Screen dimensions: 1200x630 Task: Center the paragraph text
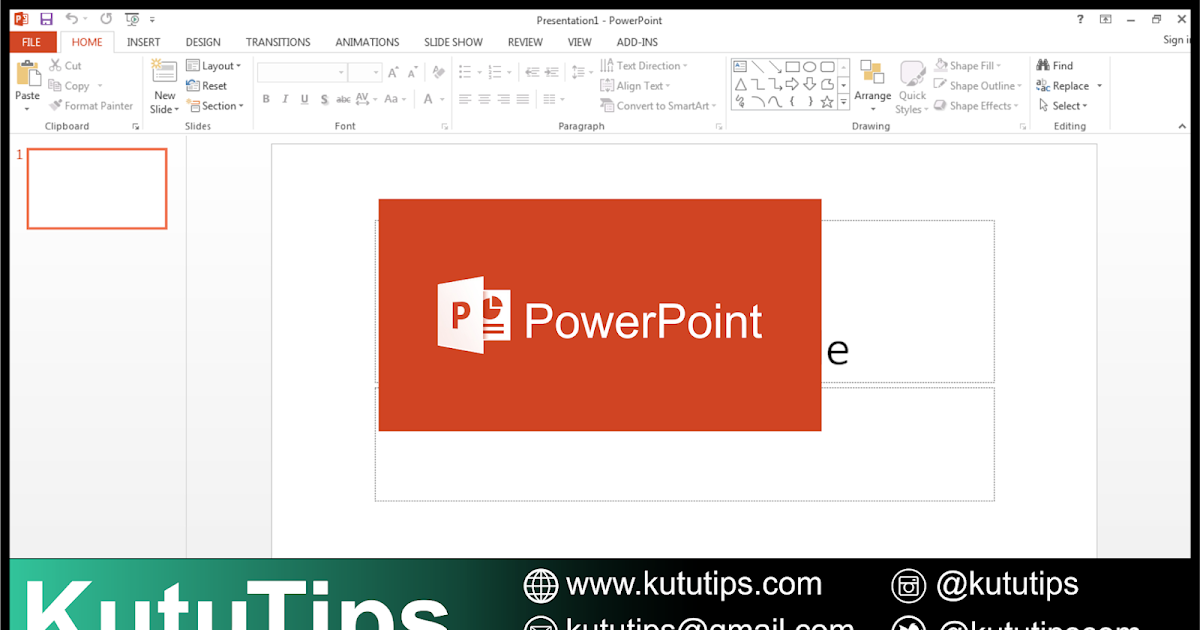484,99
